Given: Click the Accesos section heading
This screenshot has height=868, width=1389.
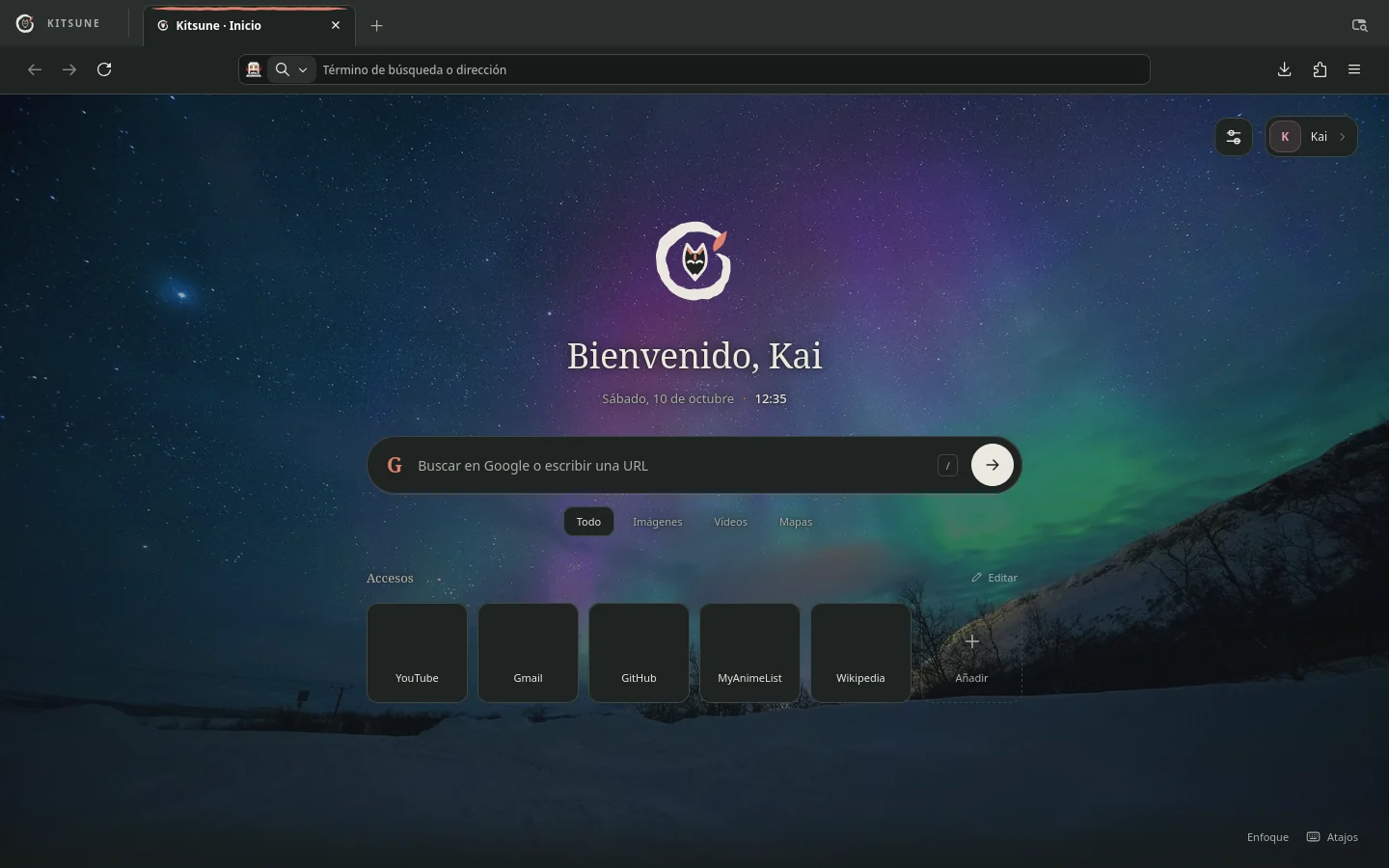Looking at the screenshot, I should click(x=390, y=579).
